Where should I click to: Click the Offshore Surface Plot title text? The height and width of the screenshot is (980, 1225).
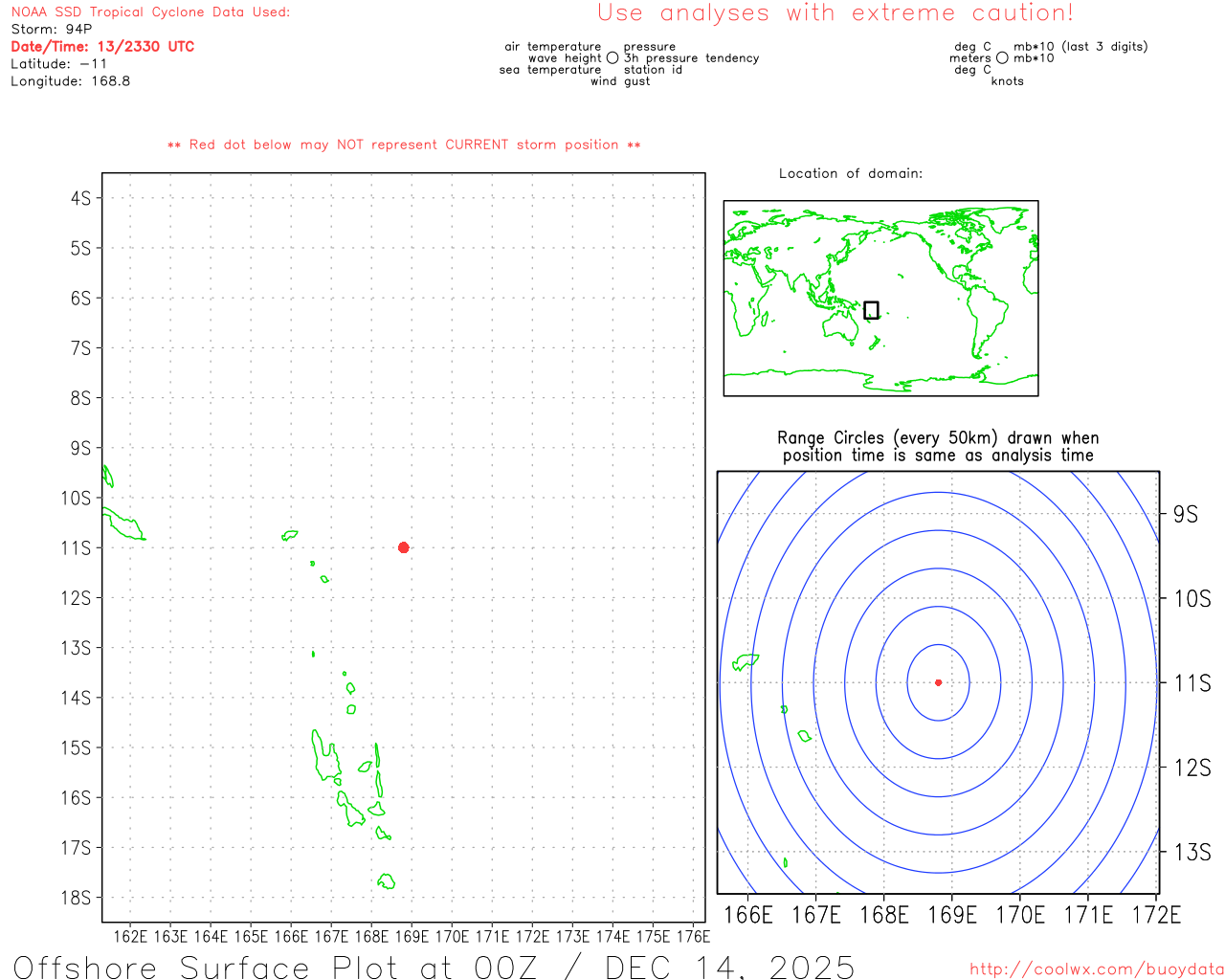[x=434, y=967]
